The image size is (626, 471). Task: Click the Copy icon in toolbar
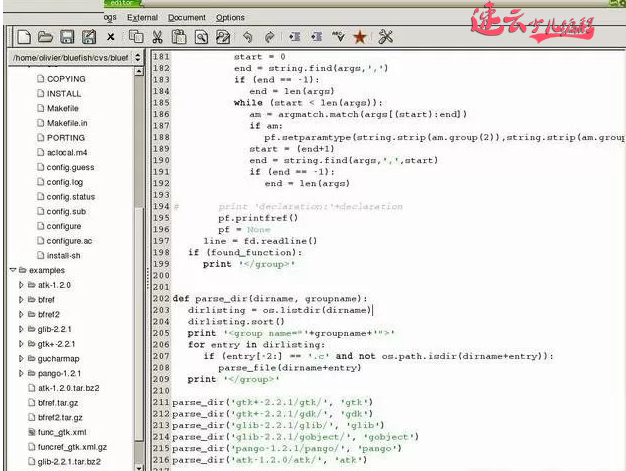pos(135,37)
